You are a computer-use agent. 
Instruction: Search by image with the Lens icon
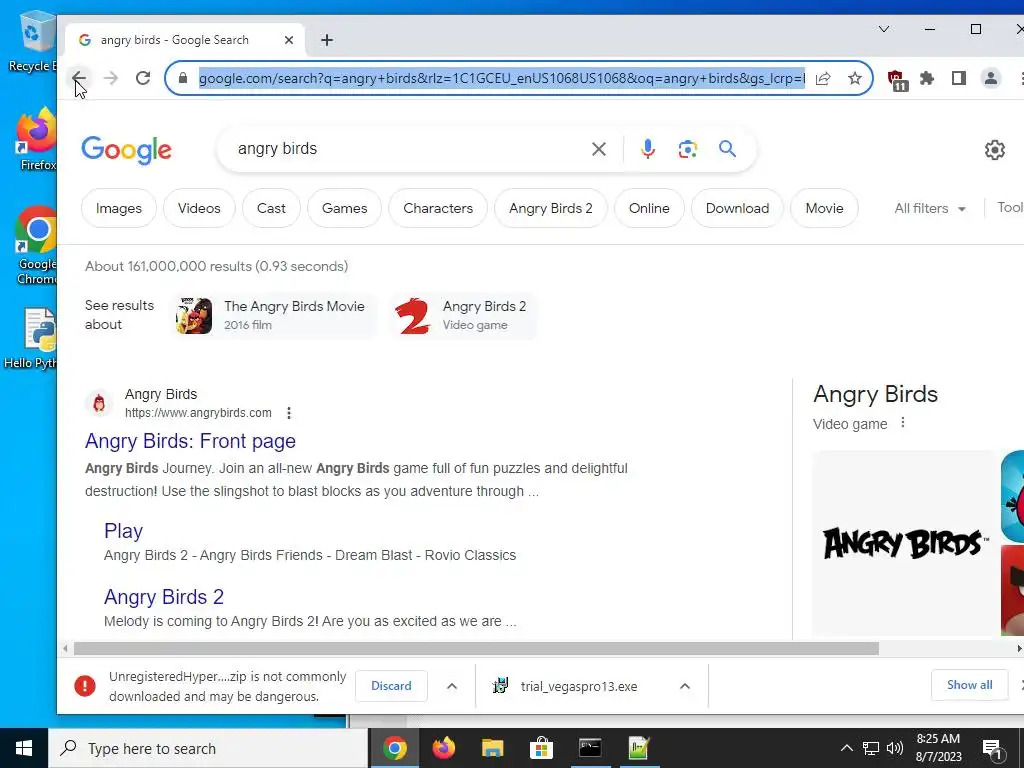tap(687, 150)
